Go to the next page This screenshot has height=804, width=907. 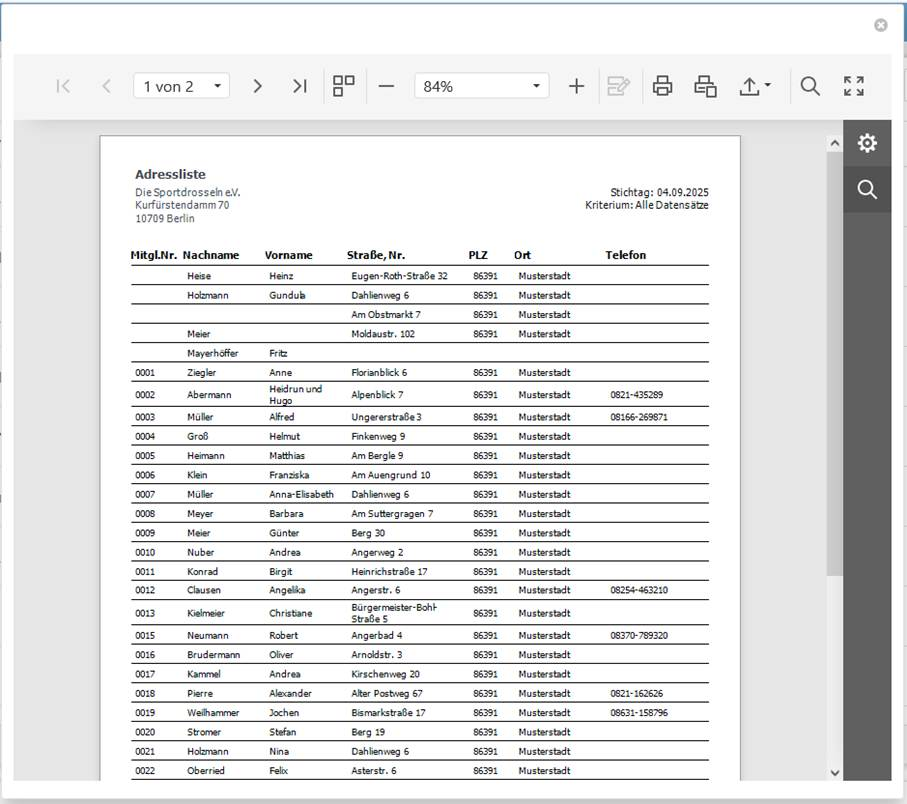[257, 86]
